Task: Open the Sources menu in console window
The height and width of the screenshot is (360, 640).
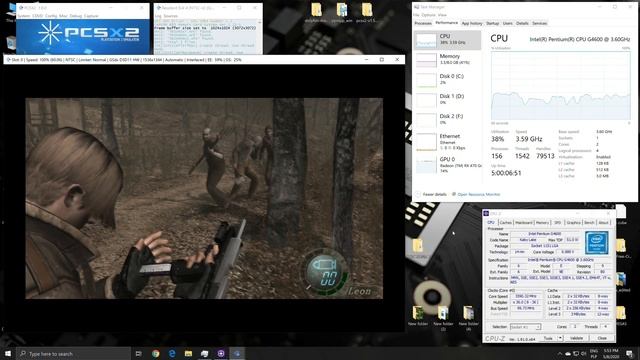Action: point(171,16)
